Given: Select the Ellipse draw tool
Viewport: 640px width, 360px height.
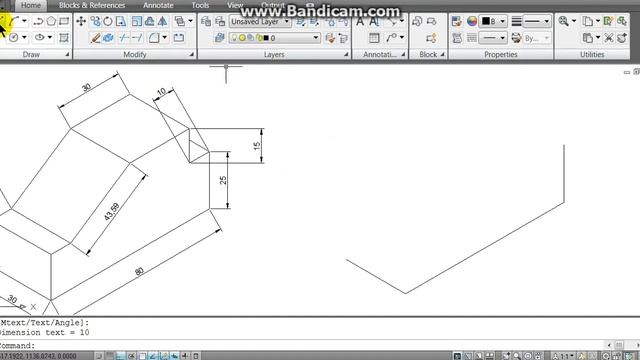Looking at the screenshot, I should point(39,38).
